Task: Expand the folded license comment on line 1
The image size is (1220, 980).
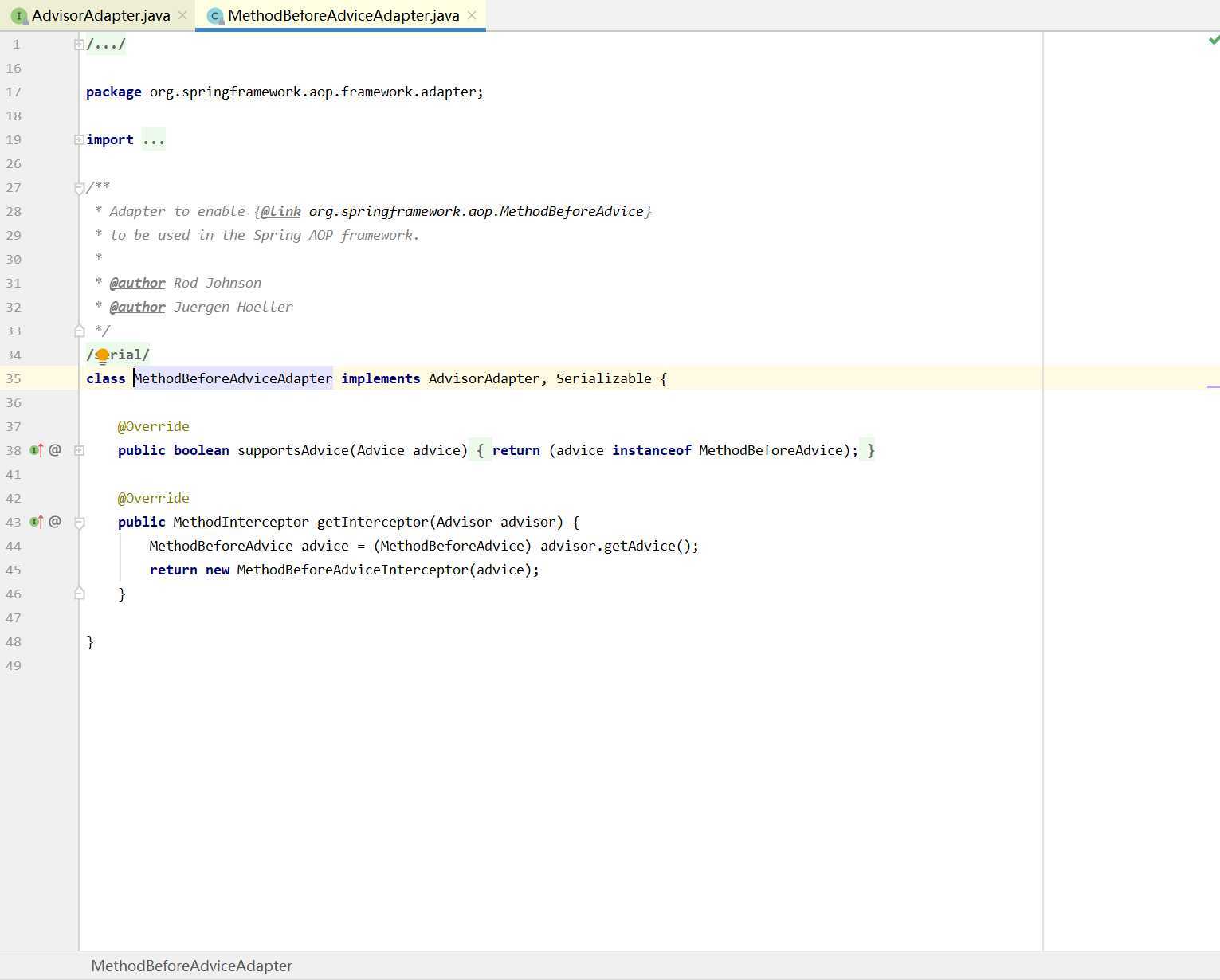Action: click(x=79, y=45)
